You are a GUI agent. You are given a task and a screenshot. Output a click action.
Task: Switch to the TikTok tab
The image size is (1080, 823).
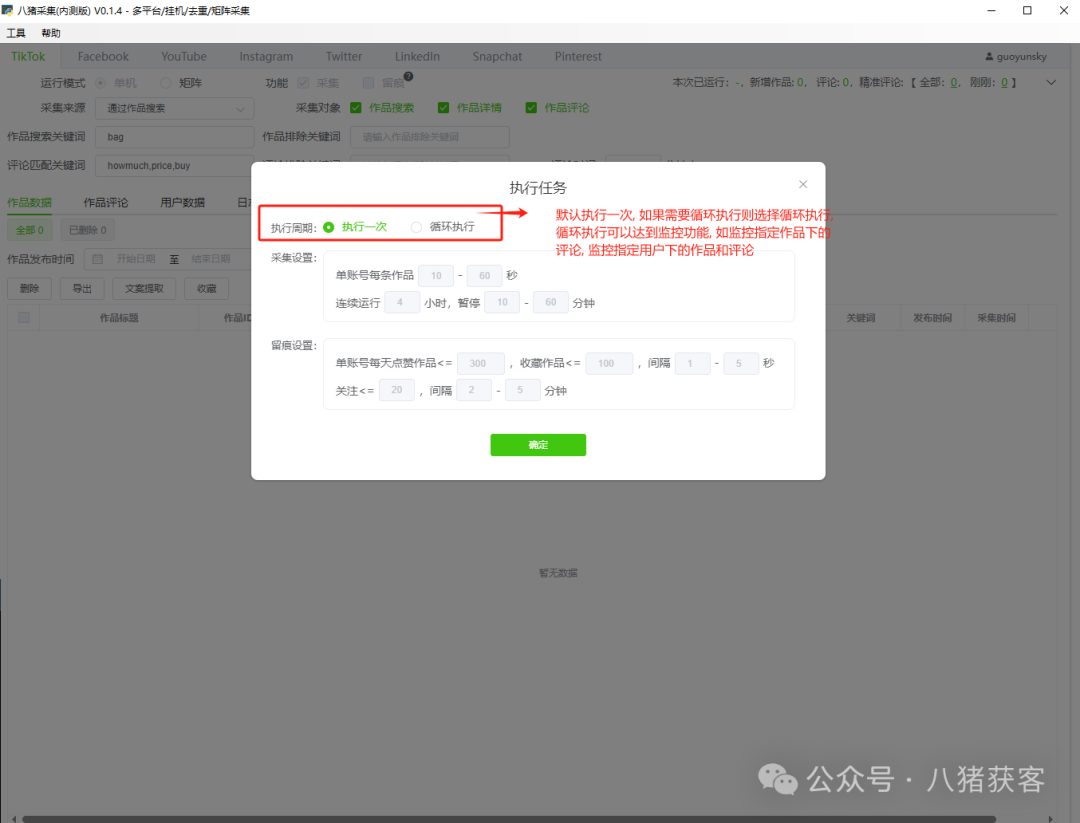tap(28, 56)
